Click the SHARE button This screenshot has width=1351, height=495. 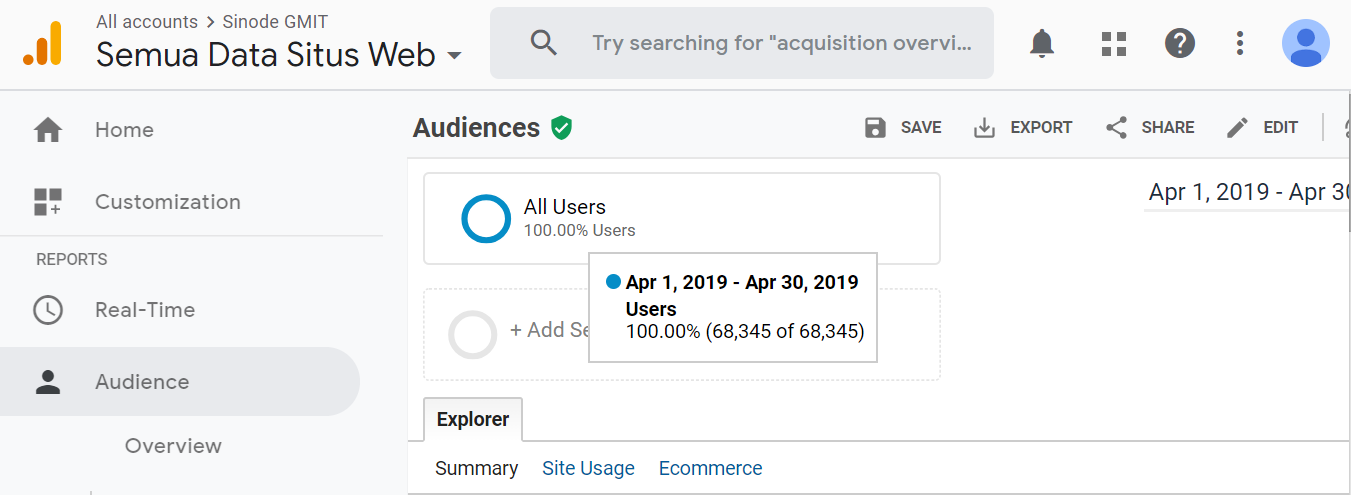pyautogui.click(x=1150, y=128)
